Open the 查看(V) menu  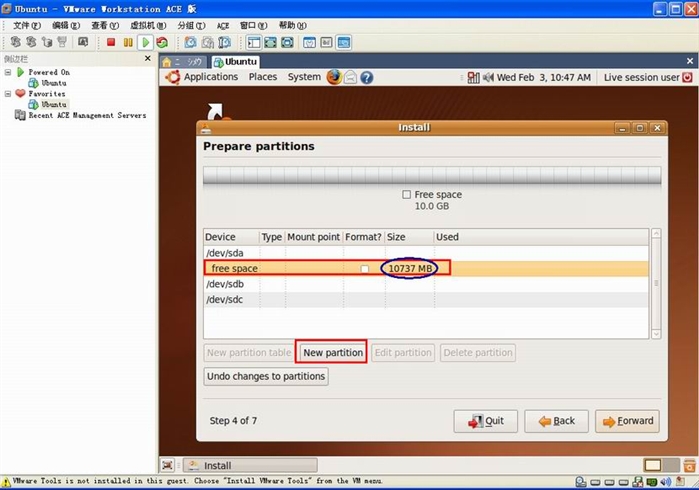pos(105,25)
